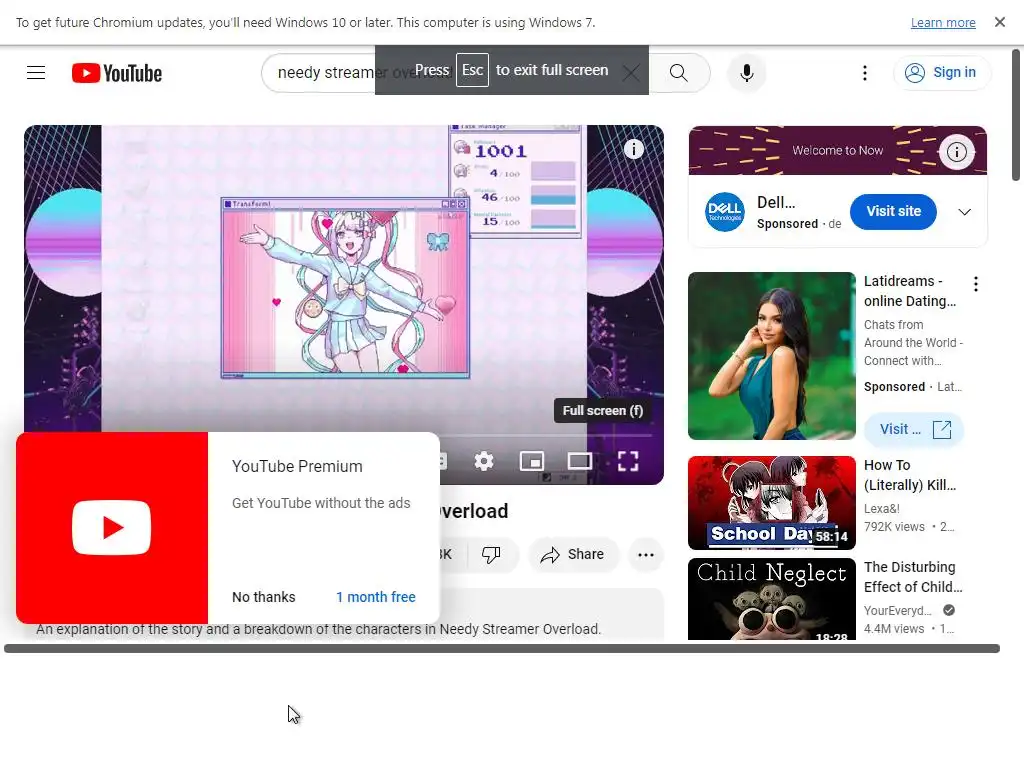The height and width of the screenshot is (768, 1024).
Task: Share this video
Action: pyautogui.click(x=572, y=554)
